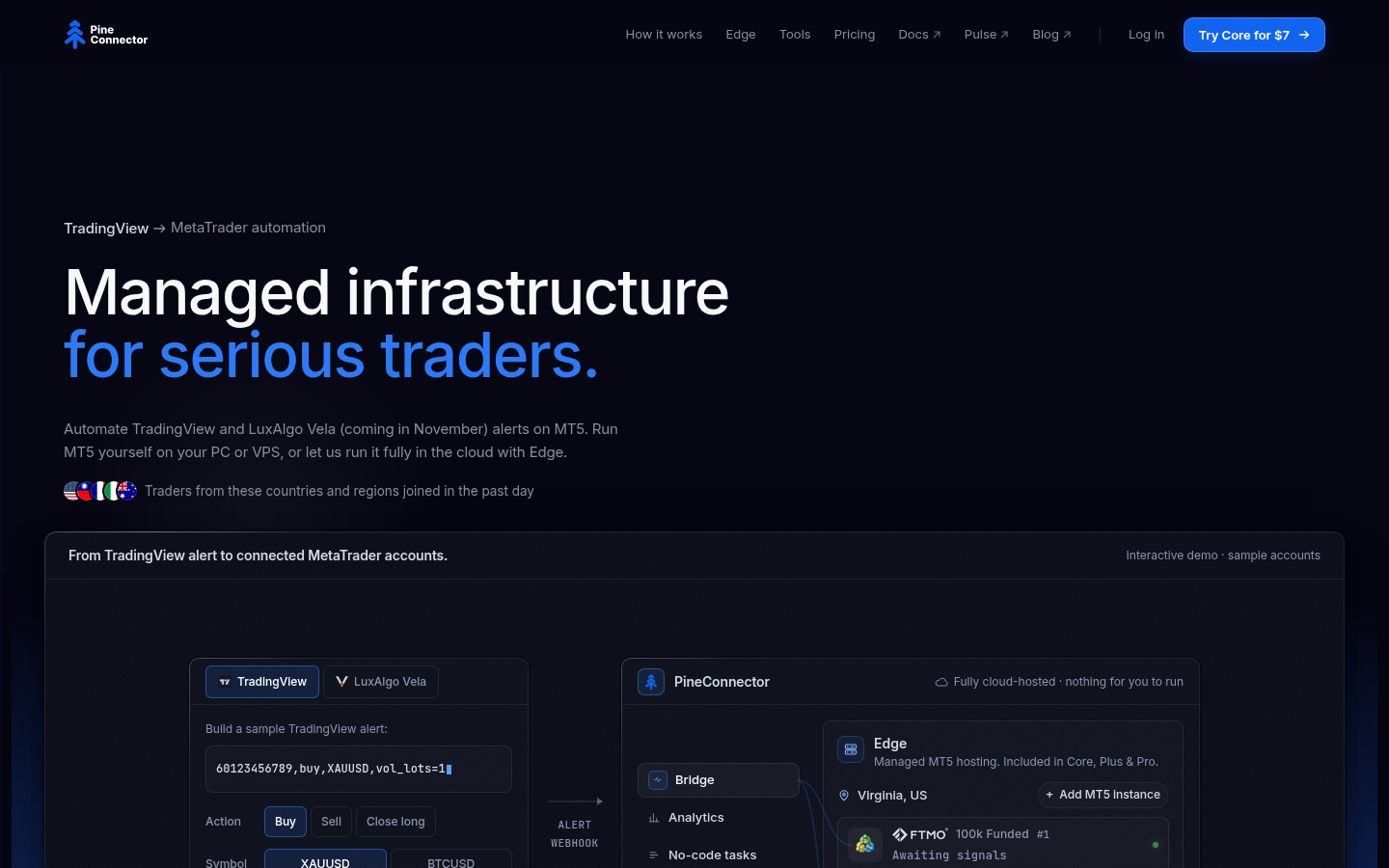This screenshot has width=1389, height=868.
Task: View the Pricing page
Action: (x=855, y=35)
